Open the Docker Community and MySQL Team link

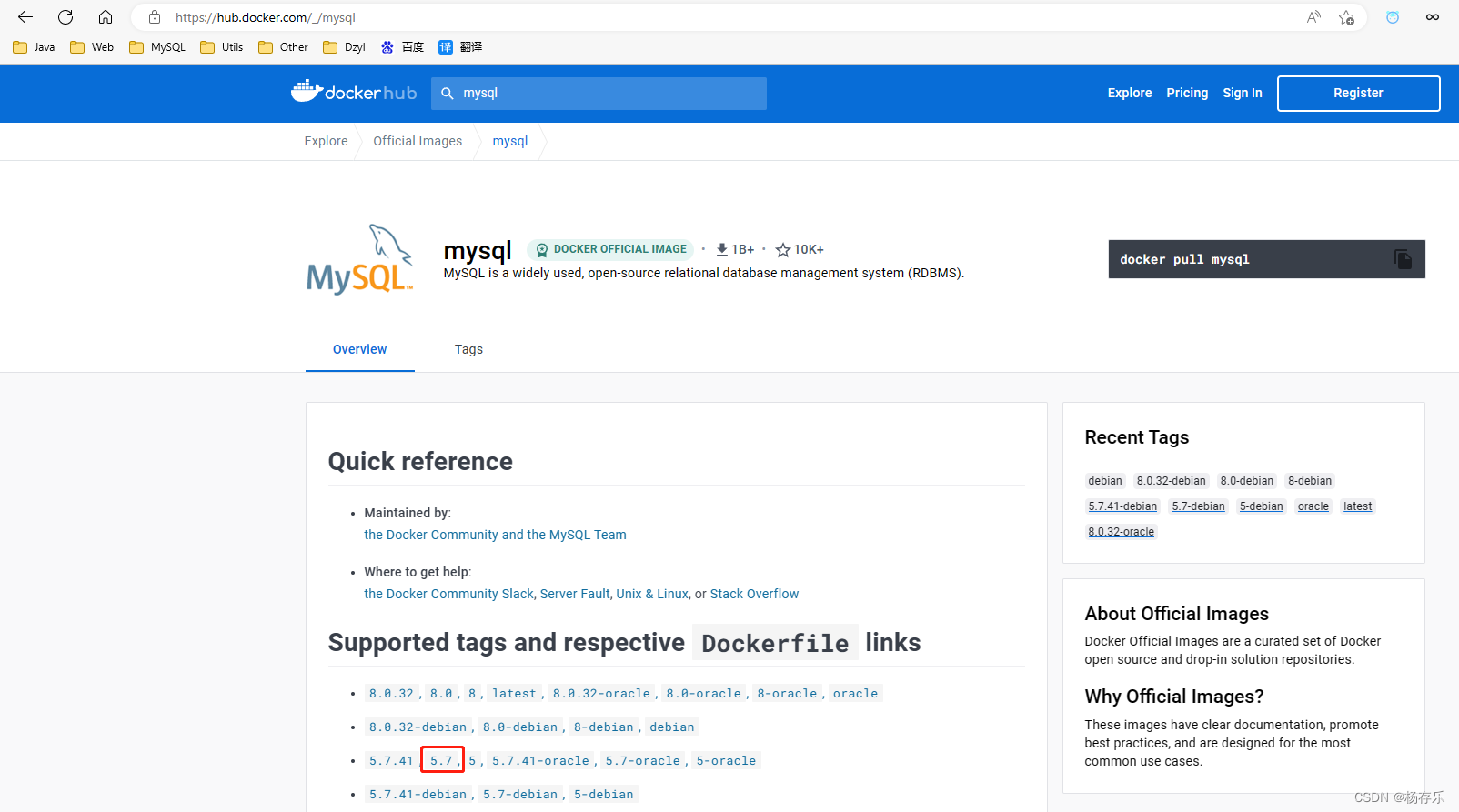pos(495,535)
